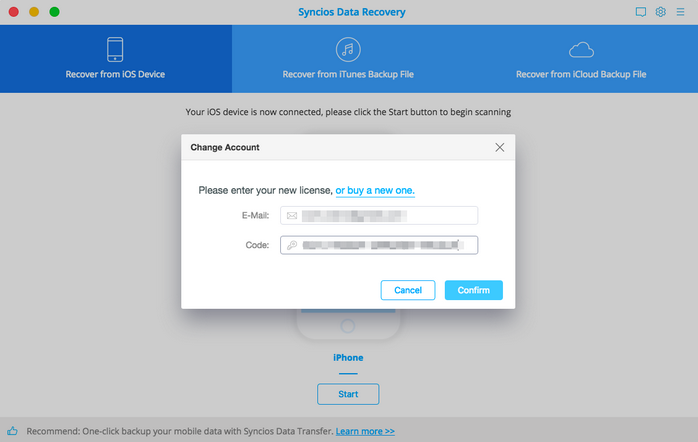Switch to Recover from iTunes Backup File

pos(348,58)
